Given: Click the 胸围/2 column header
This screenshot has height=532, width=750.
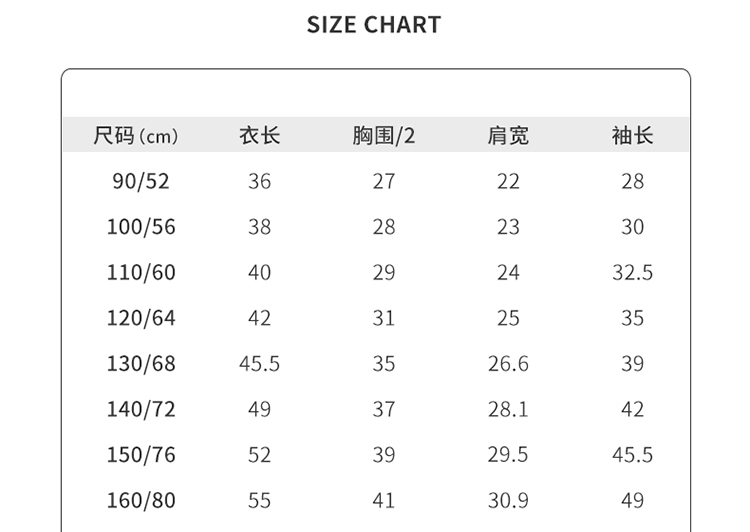Looking at the screenshot, I should (383, 136).
